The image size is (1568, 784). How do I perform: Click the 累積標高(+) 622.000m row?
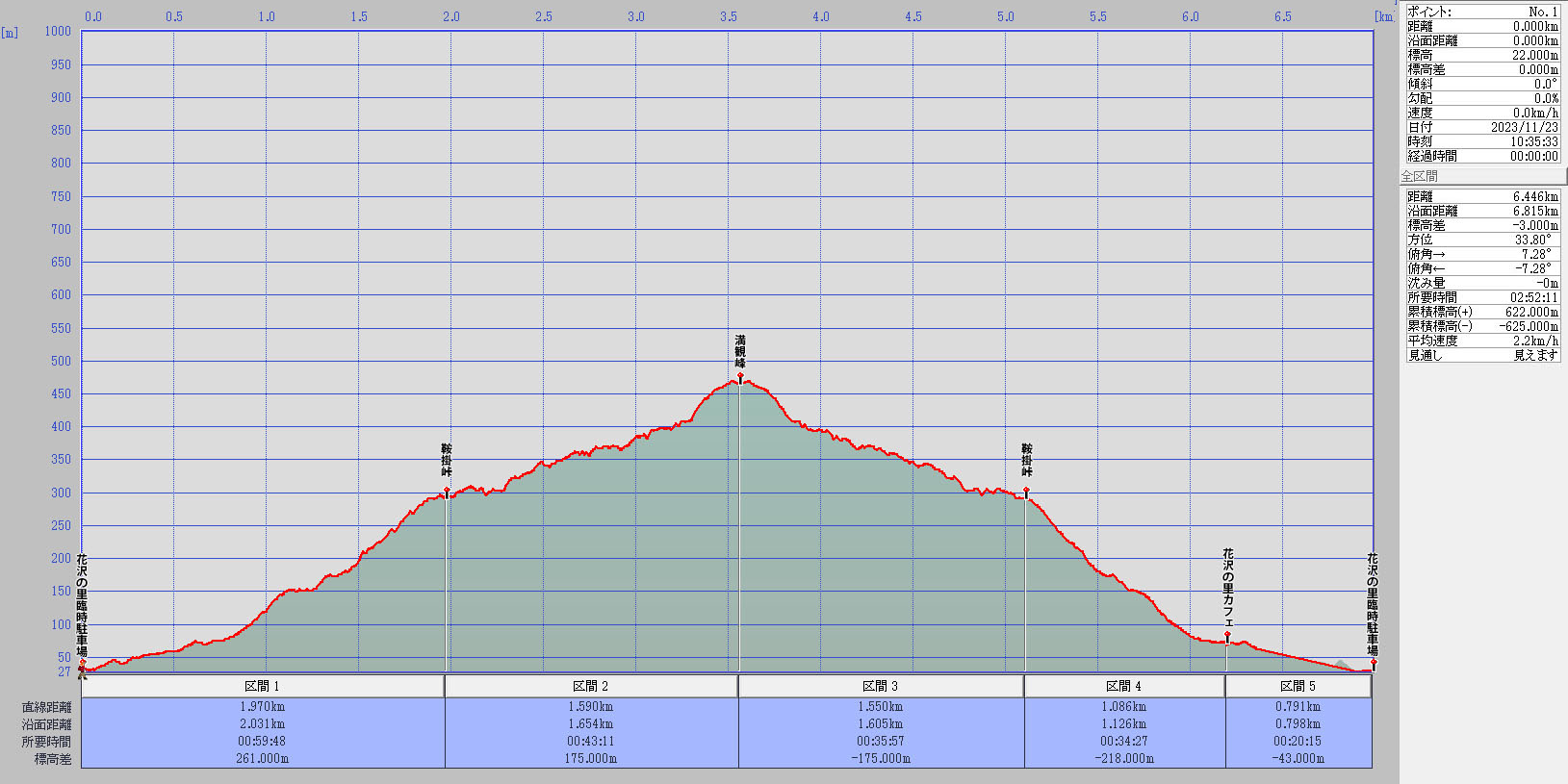1482,312
